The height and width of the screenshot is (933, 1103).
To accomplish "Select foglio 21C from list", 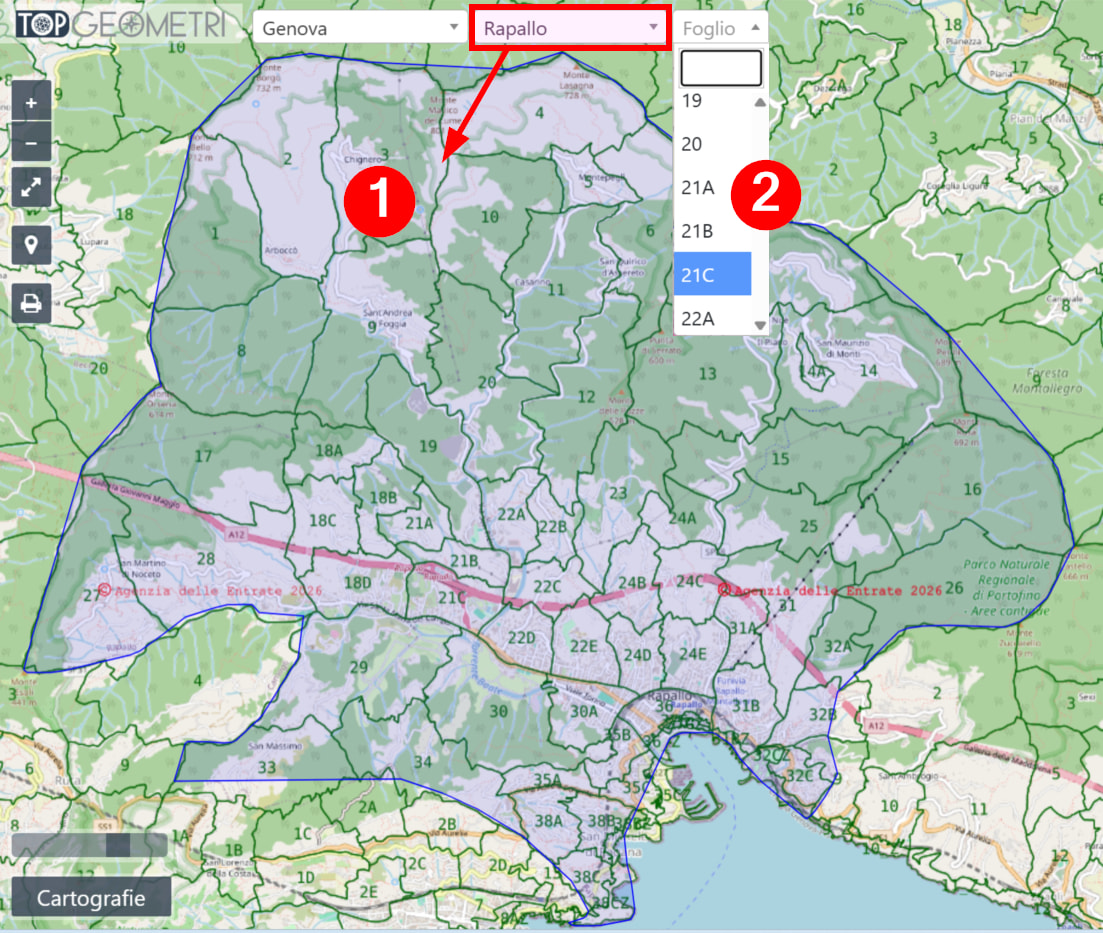I will tap(712, 274).
